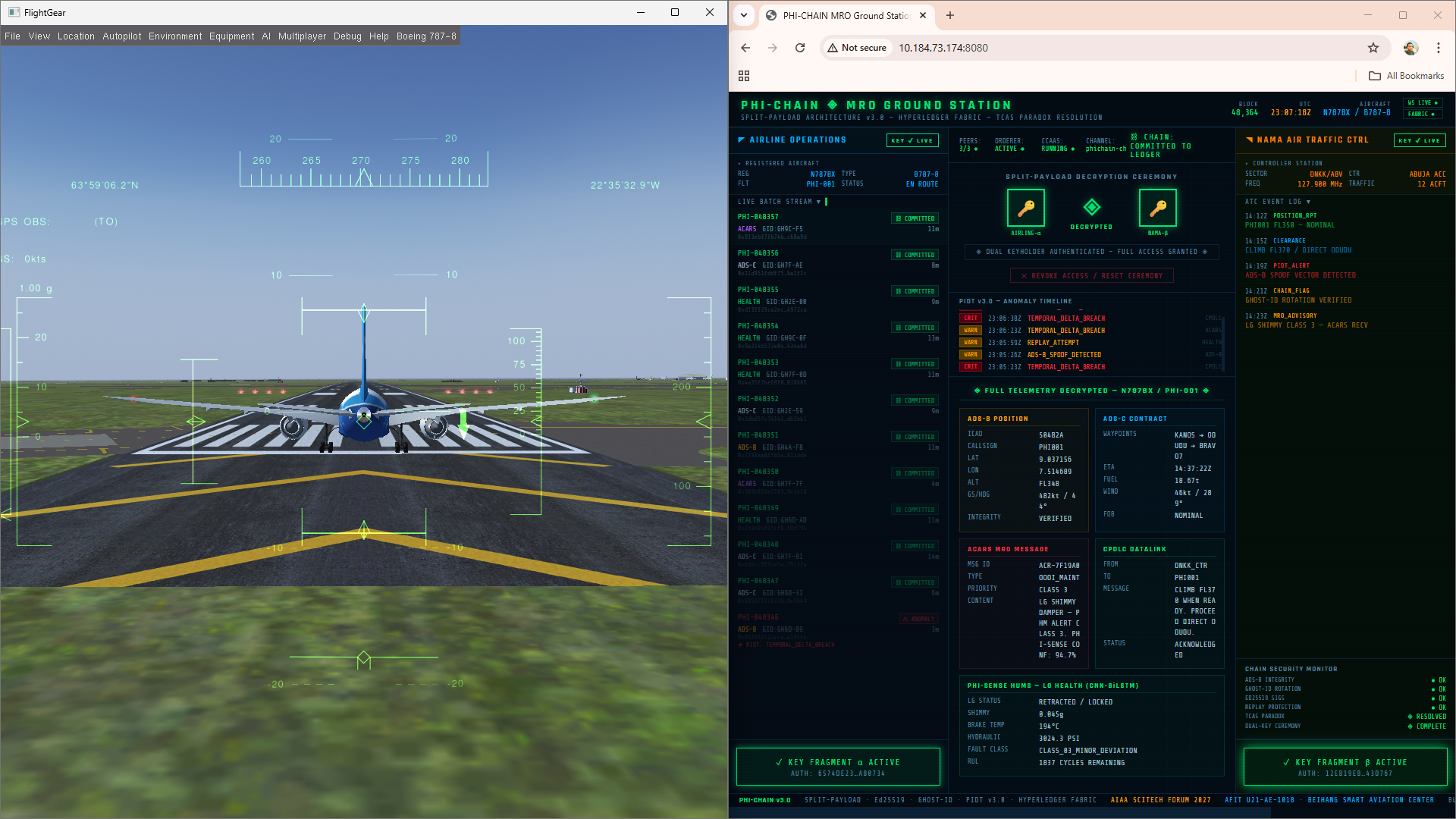Select batch row PHI-048354
The width and height of the screenshot is (1456, 819).
coord(838,336)
